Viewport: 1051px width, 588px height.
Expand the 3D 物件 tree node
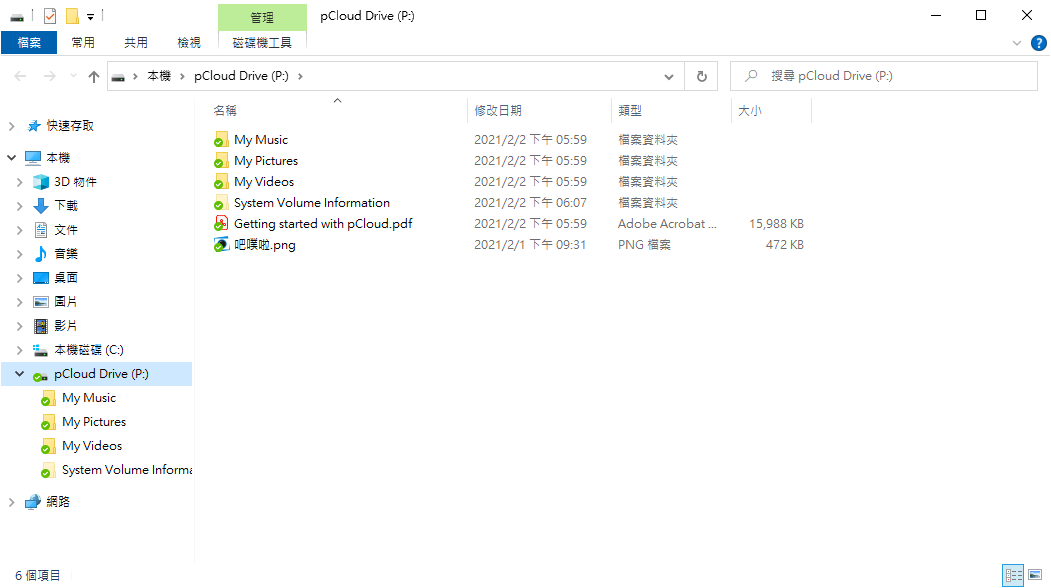coord(19,182)
